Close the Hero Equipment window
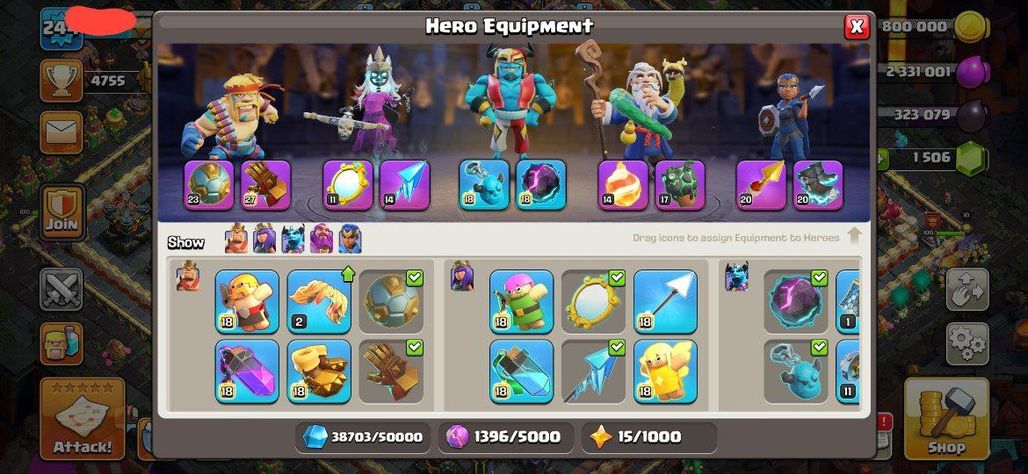Image resolution: width=1028 pixels, height=474 pixels. (x=856, y=27)
